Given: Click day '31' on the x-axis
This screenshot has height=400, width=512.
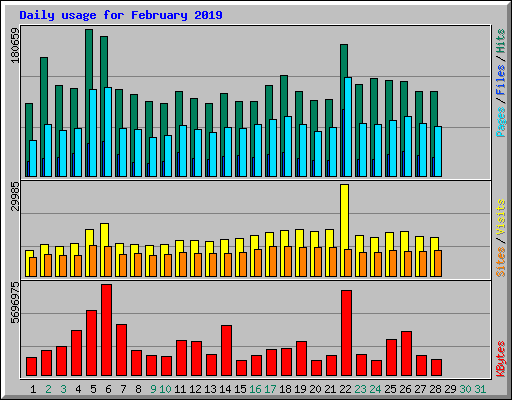Looking at the screenshot, I should pyautogui.click(x=480, y=389).
